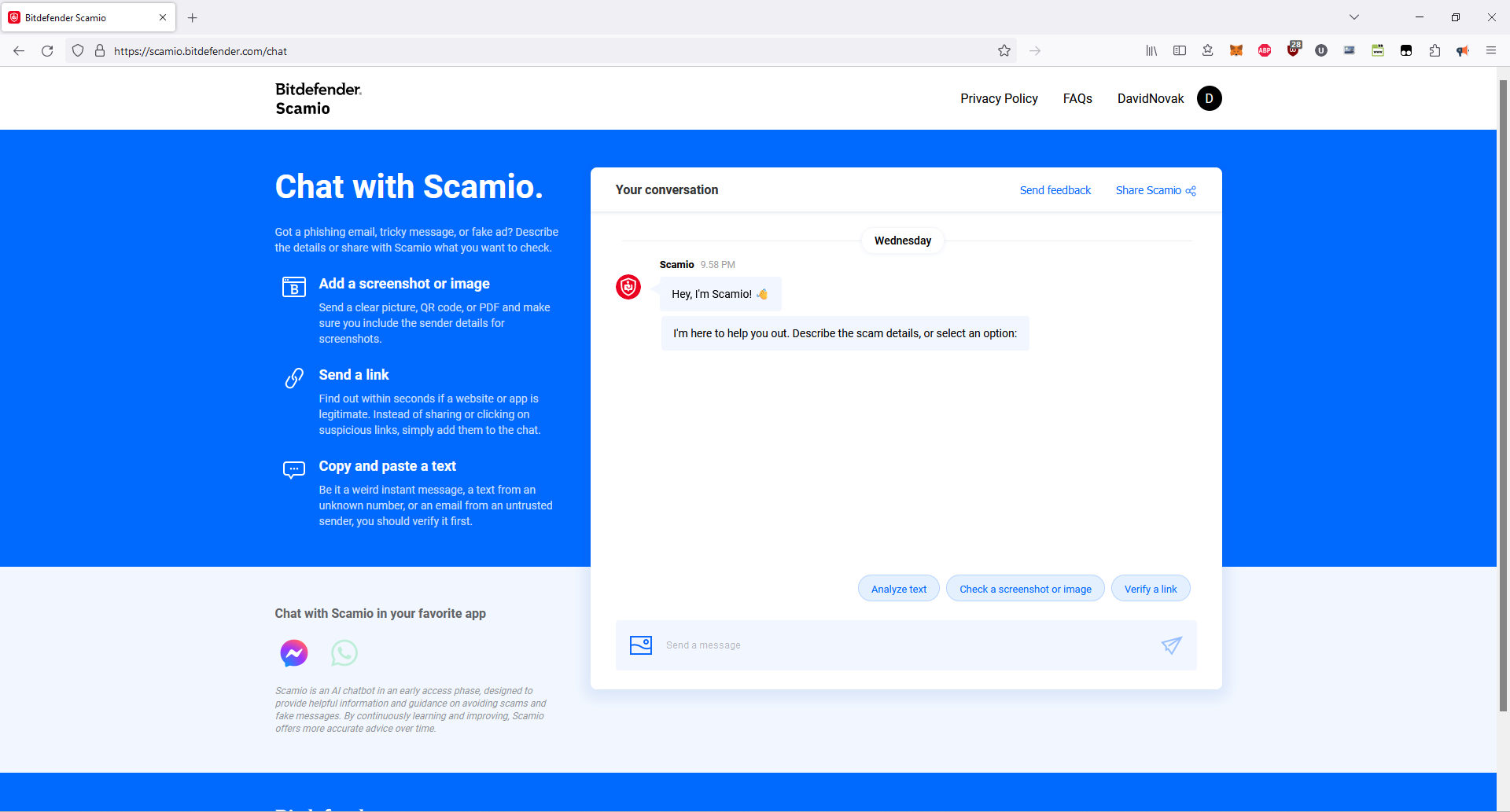The image size is (1510, 812).
Task: Click the Copy and paste a text heading
Action: click(x=388, y=466)
